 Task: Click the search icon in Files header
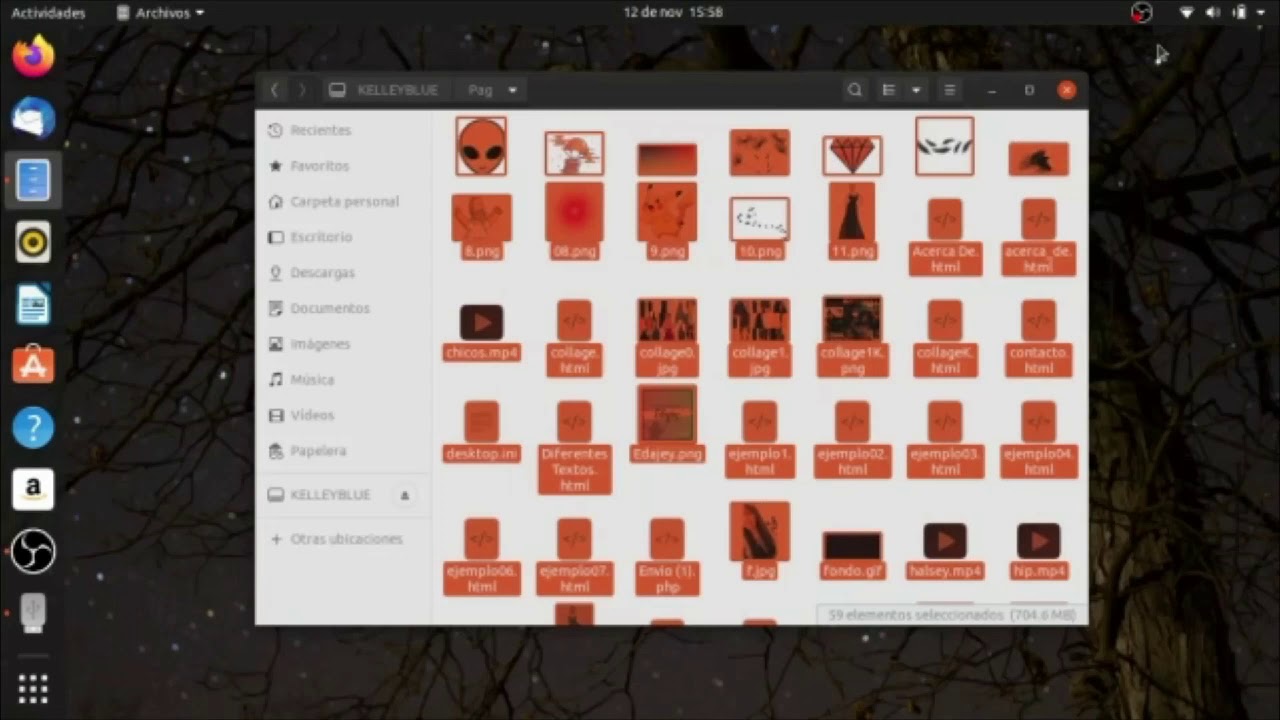854,90
